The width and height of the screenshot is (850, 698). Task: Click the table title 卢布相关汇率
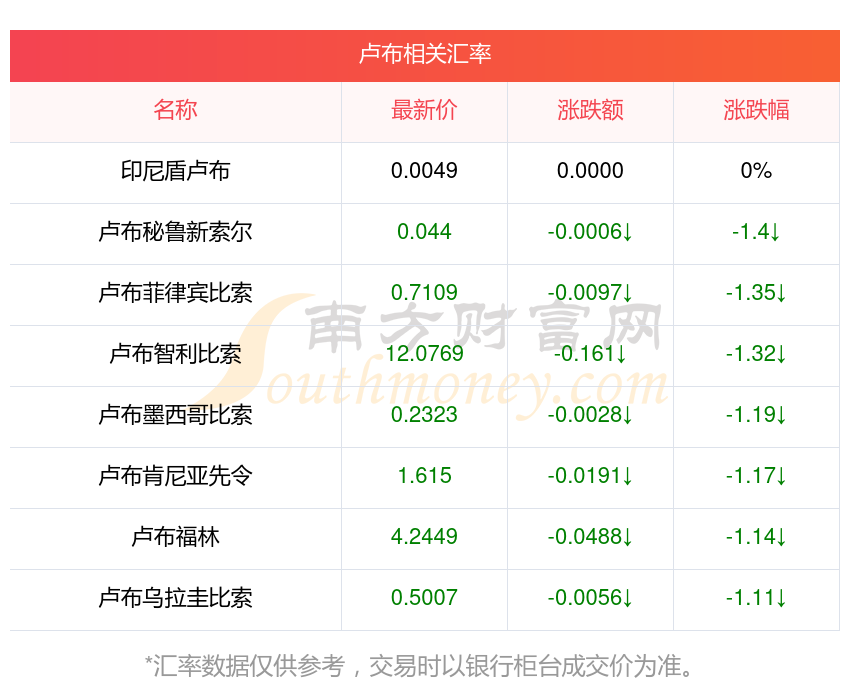click(x=425, y=54)
